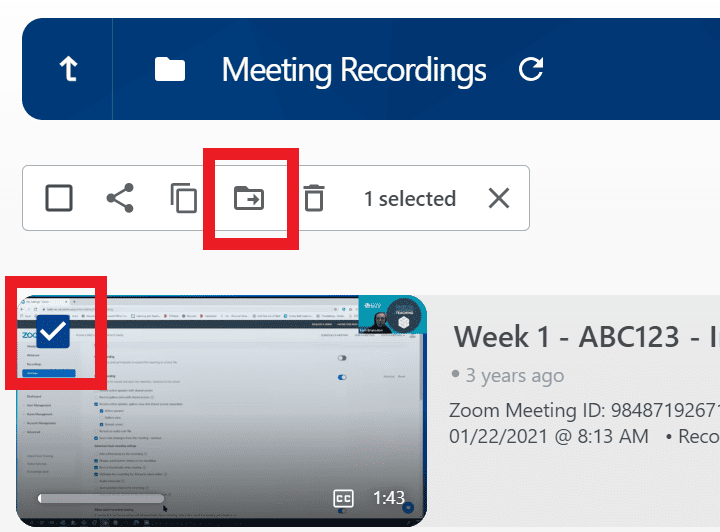Screen dimensions: 720x532
Task: Click the "3 years ago" timestamp
Action: 513,376
